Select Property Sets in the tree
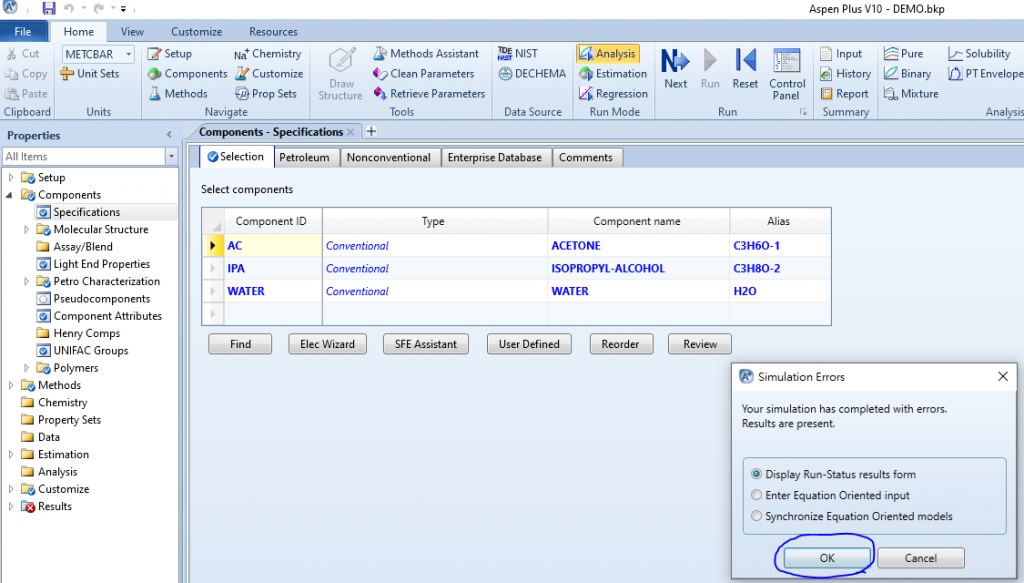Viewport: 1024px width, 583px height. click(x=69, y=420)
